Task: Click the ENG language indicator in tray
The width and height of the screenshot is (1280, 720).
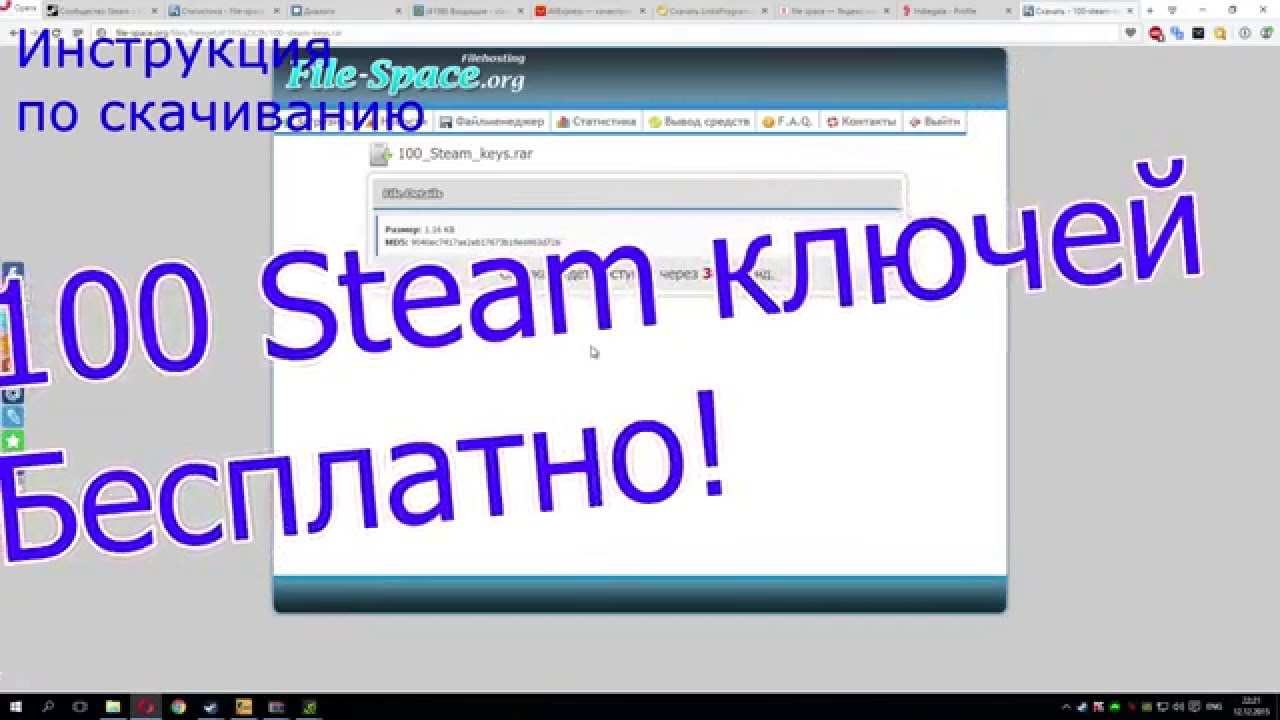Action: pyautogui.click(x=1212, y=706)
